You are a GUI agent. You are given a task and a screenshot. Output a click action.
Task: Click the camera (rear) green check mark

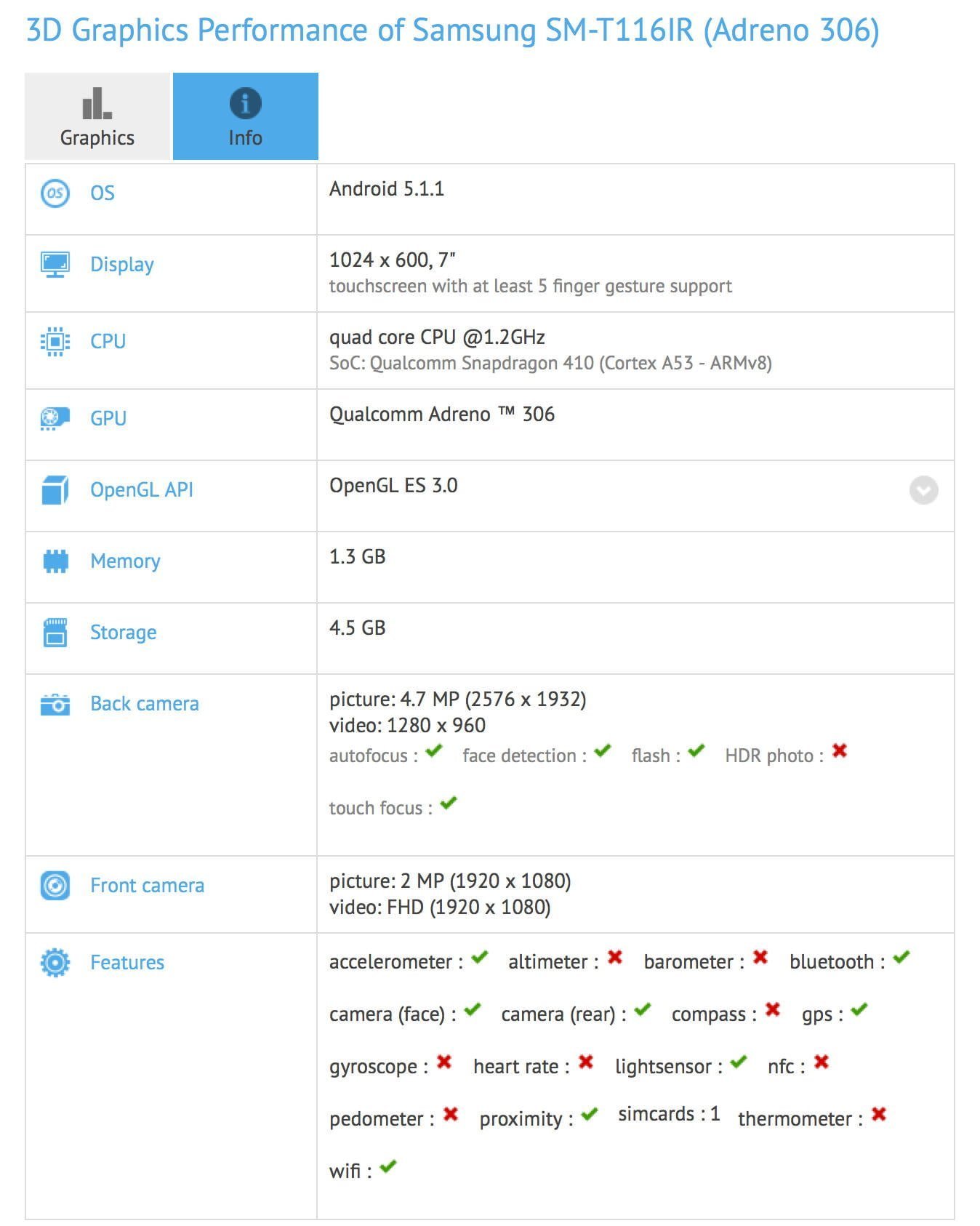(643, 1009)
